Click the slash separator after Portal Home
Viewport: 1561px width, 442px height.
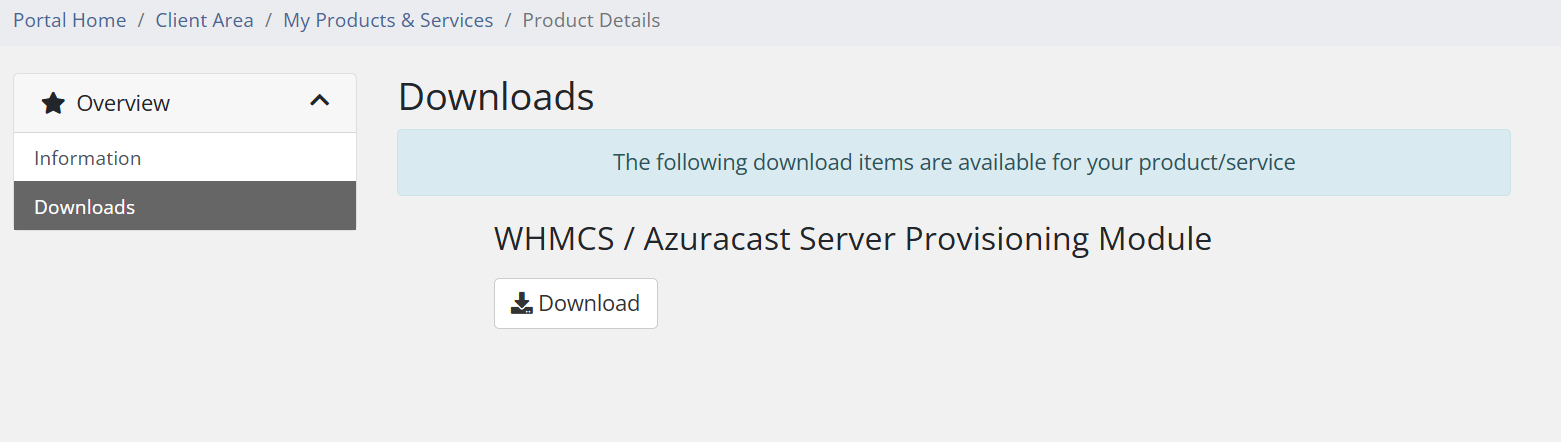pyautogui.click(x=141, y=20)
